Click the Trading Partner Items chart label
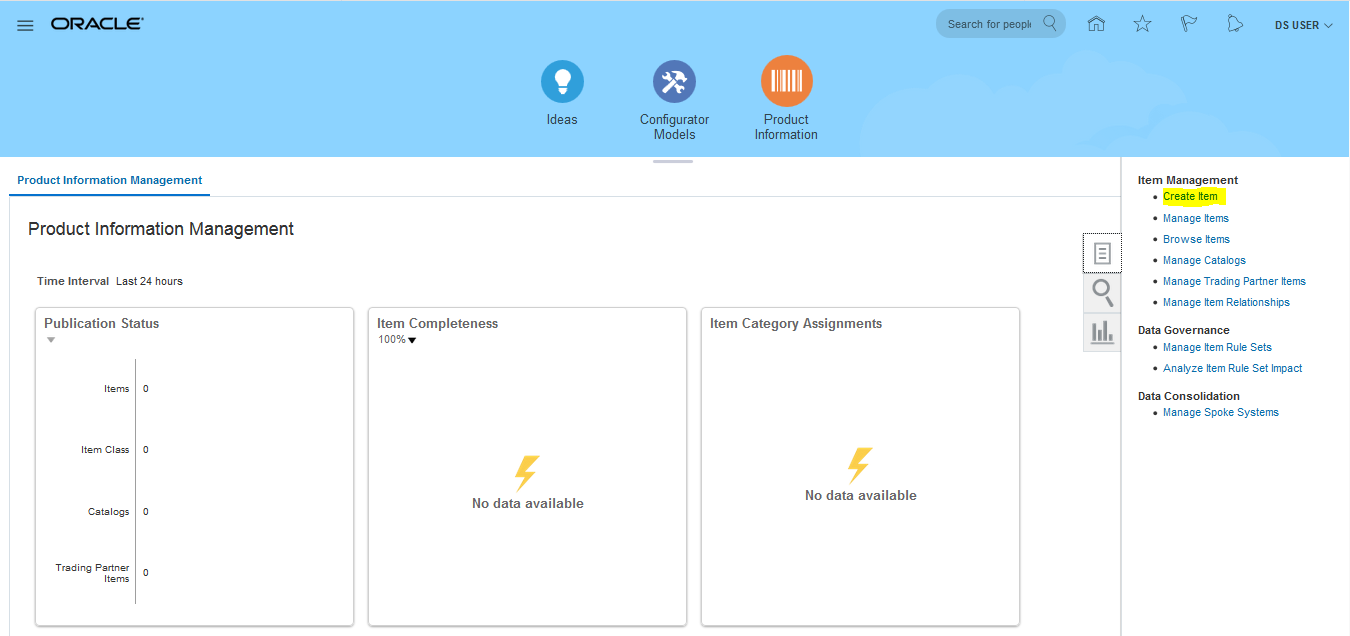 93,573
